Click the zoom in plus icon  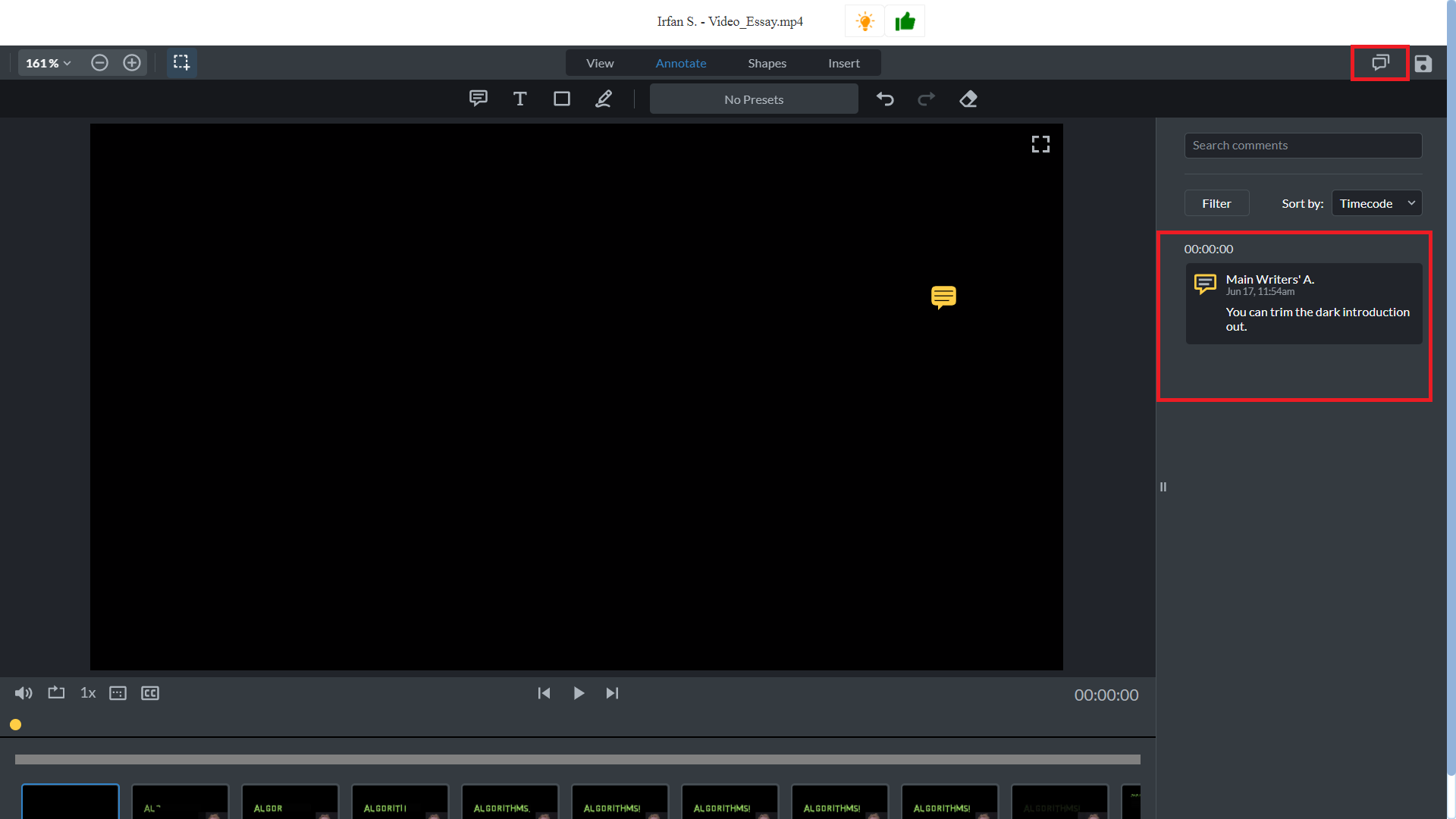132,63
